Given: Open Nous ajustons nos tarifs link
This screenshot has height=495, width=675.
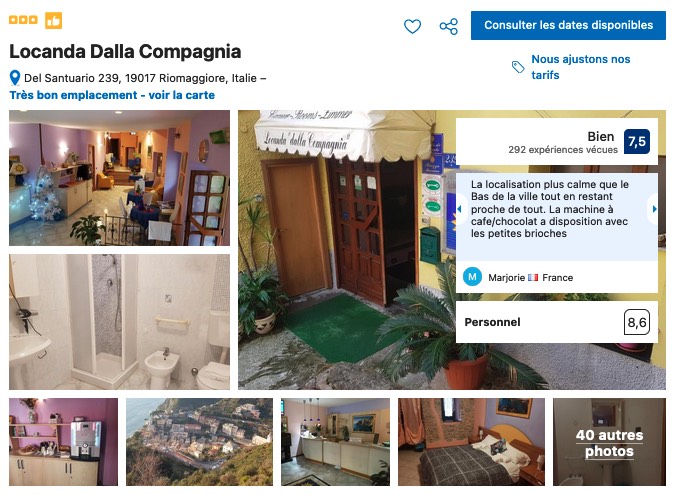Looking at the screenshot, I should 581,67.
